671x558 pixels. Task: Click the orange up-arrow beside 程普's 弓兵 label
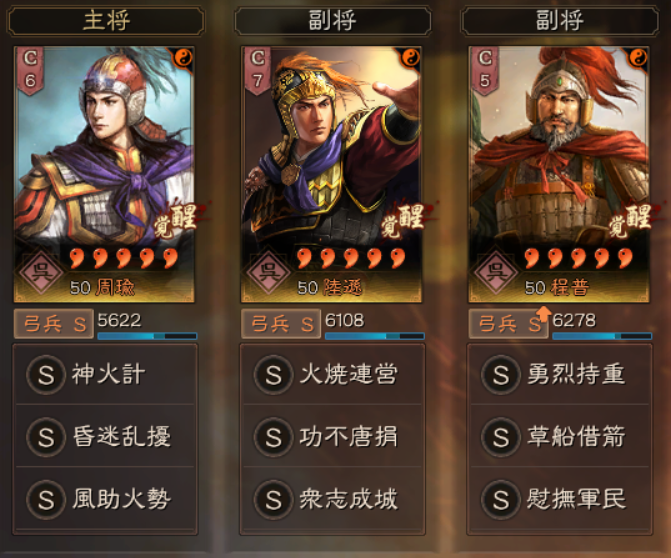pos(543,314)
